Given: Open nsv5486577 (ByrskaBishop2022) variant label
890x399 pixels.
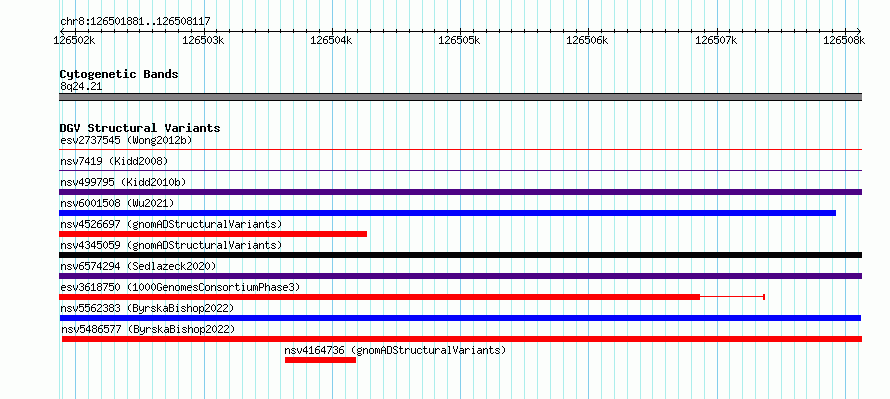Looking at the screenshot, I should (x=148, y=329).
